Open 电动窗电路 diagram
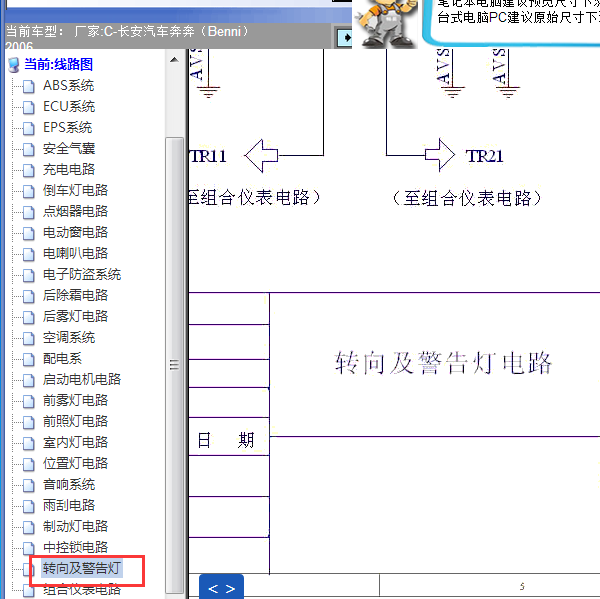 point(75,232)
